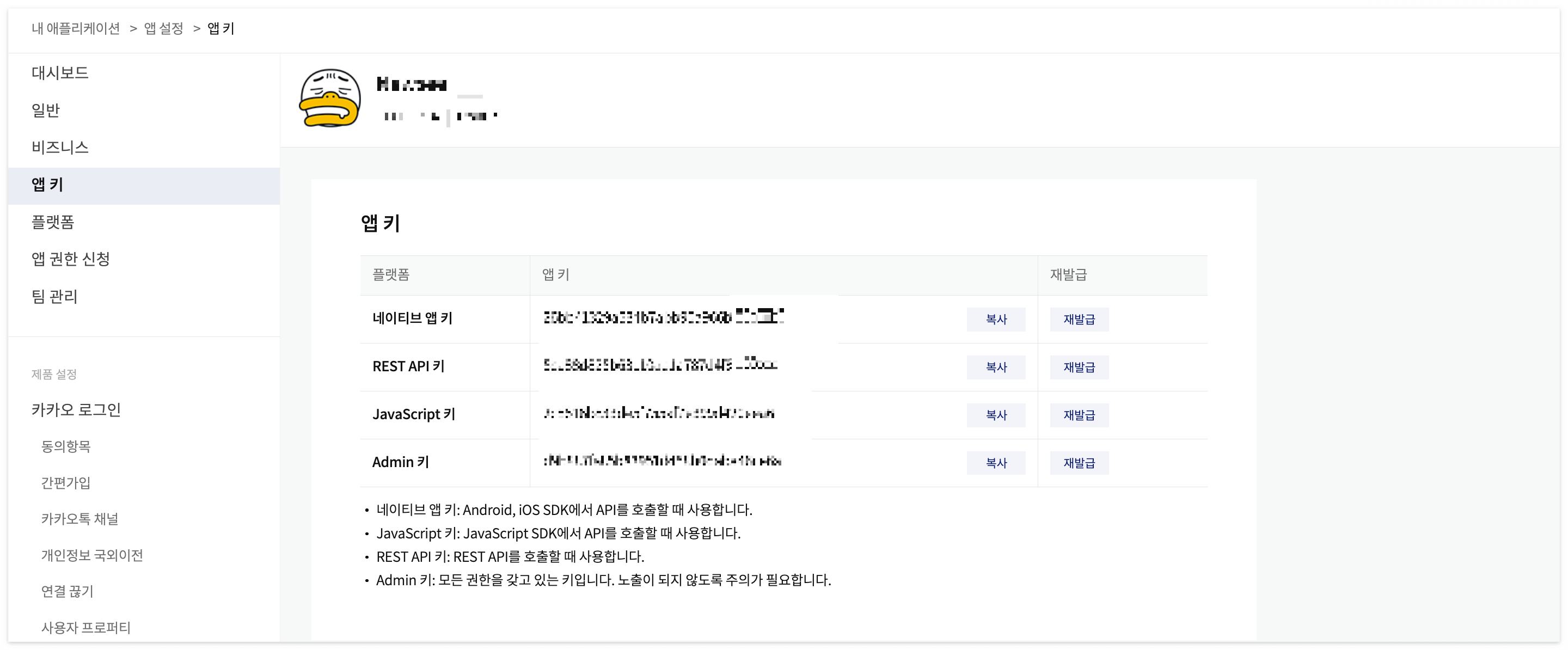
Task: Open 앱 권한 신청 page
Action: click(x=71, y=259)
